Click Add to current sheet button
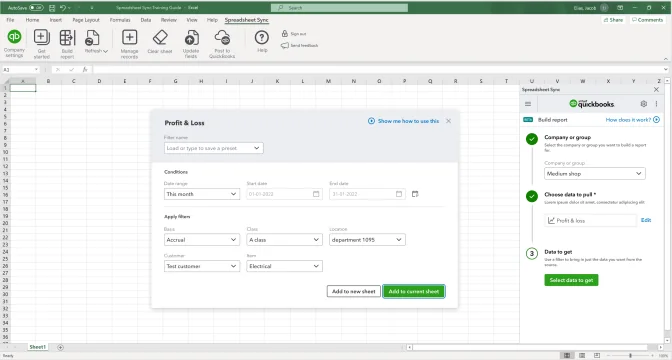Image resolution: width=672 pixels, height=360 pixels. point(414,291)
